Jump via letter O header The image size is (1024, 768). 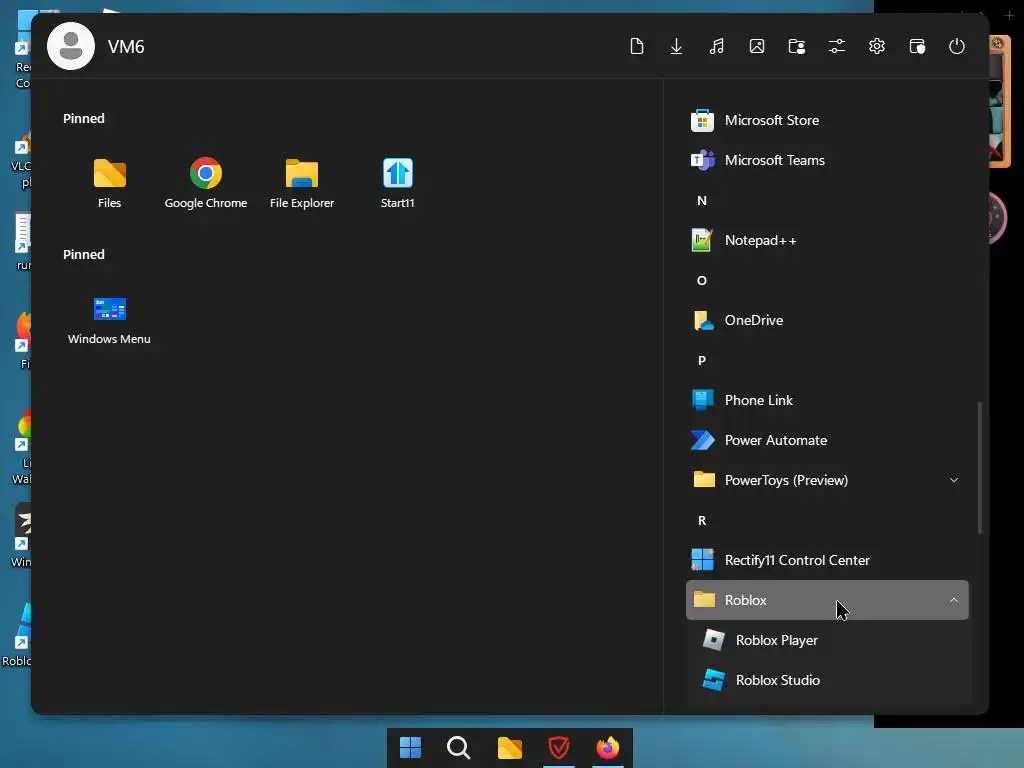click(x=701, y=281)
